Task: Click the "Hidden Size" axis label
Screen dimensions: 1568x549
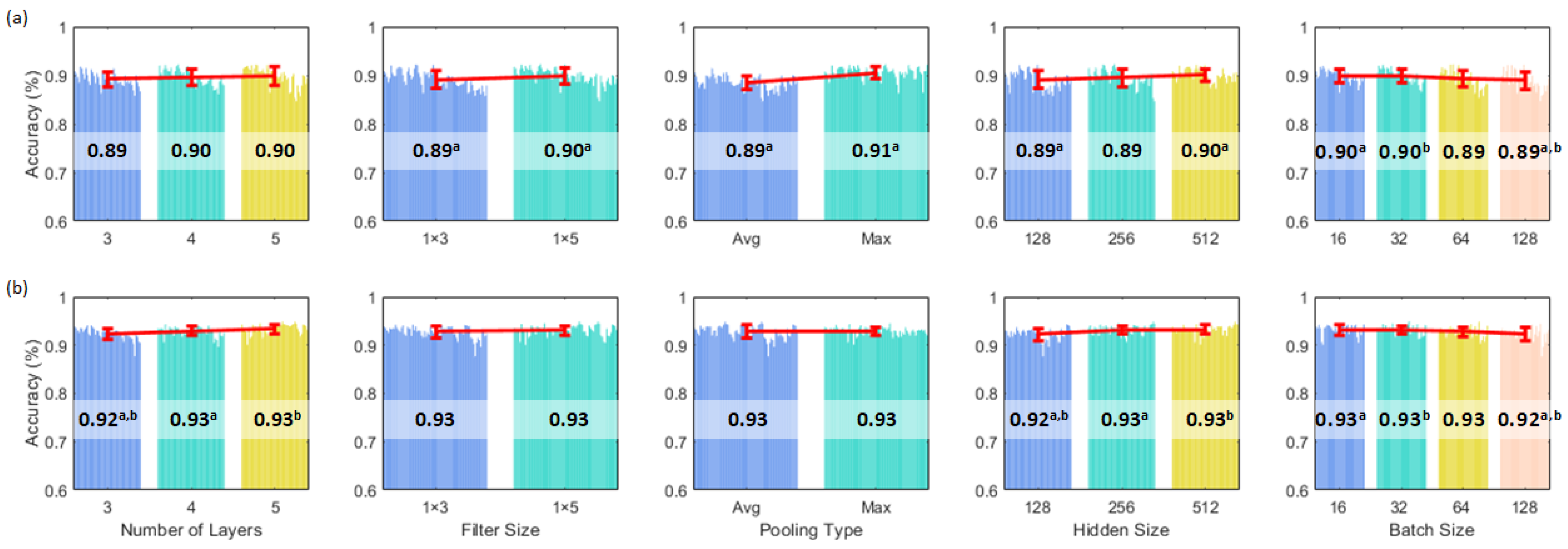Action: [1121, 530]
